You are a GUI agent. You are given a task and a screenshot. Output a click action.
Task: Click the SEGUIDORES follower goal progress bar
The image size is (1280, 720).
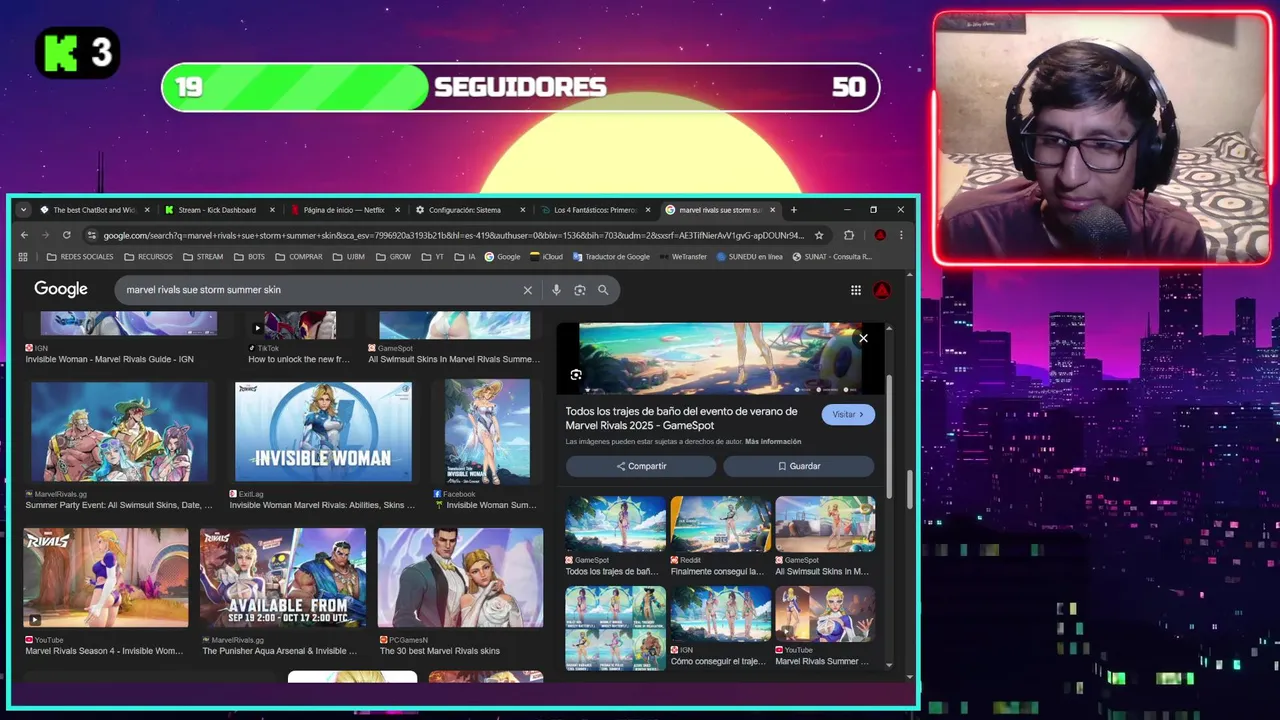(520, 87)
